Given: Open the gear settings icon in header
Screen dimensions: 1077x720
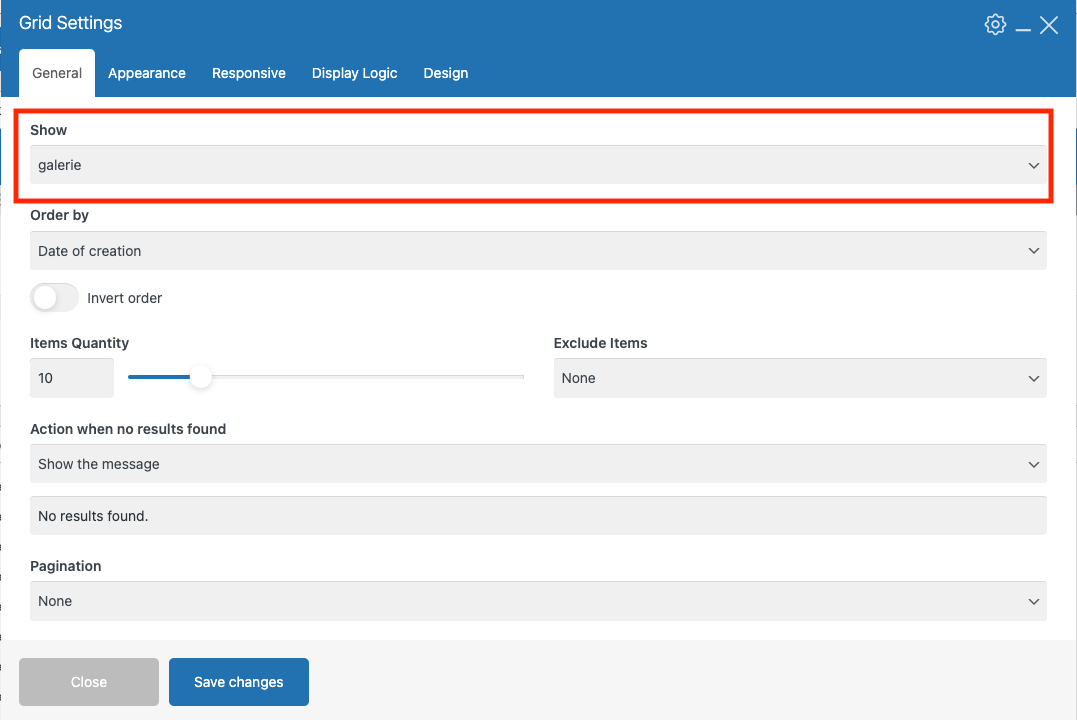Looking at the screenshot, I should coord(995,25).
